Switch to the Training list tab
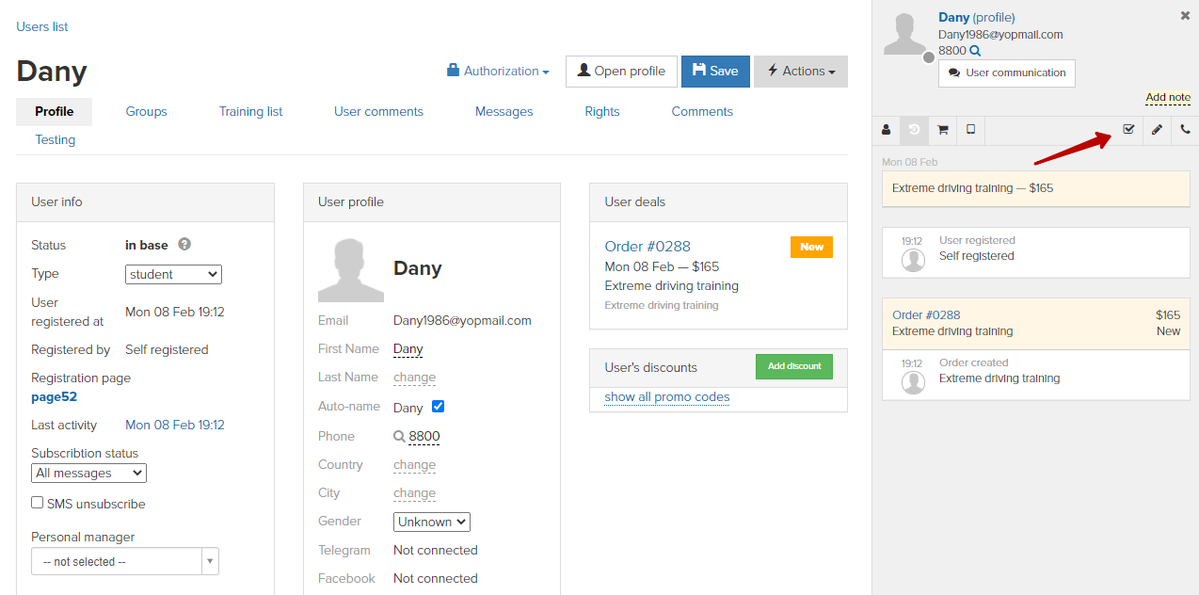Viewport: 1199px width, 595px height. [x=251, y=112]
